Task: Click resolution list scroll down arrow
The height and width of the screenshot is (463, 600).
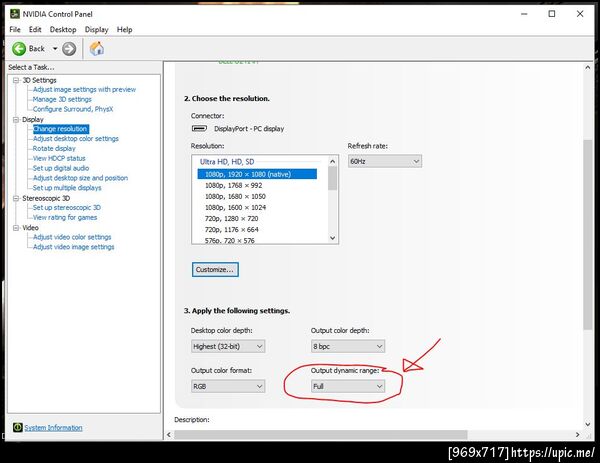Action: [x=333, y=238]
